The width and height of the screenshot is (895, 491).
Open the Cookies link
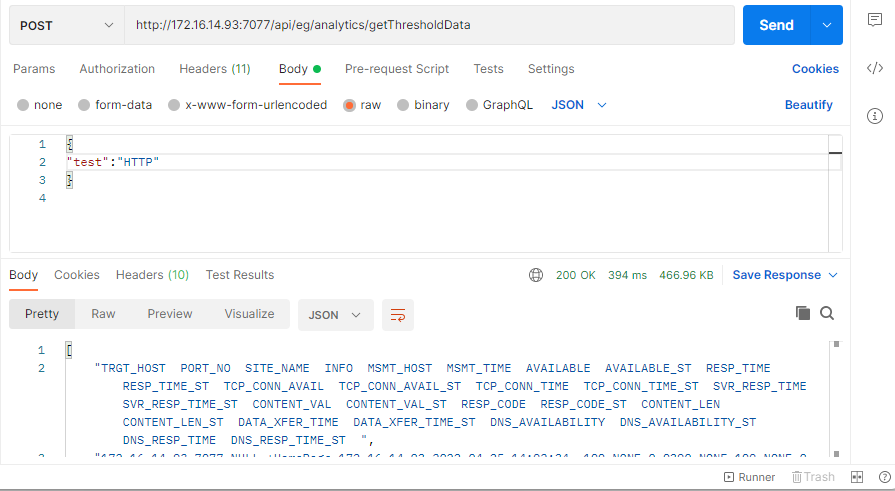tap(815, 69)
